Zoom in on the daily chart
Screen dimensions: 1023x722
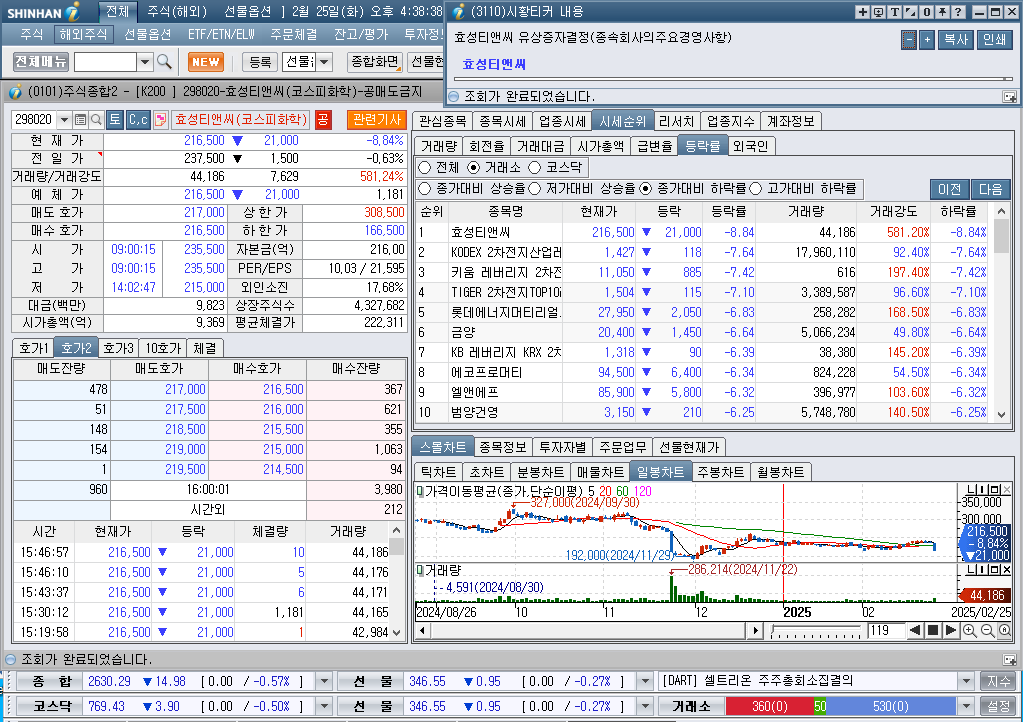pyautogui.click(x=970, y=631)
